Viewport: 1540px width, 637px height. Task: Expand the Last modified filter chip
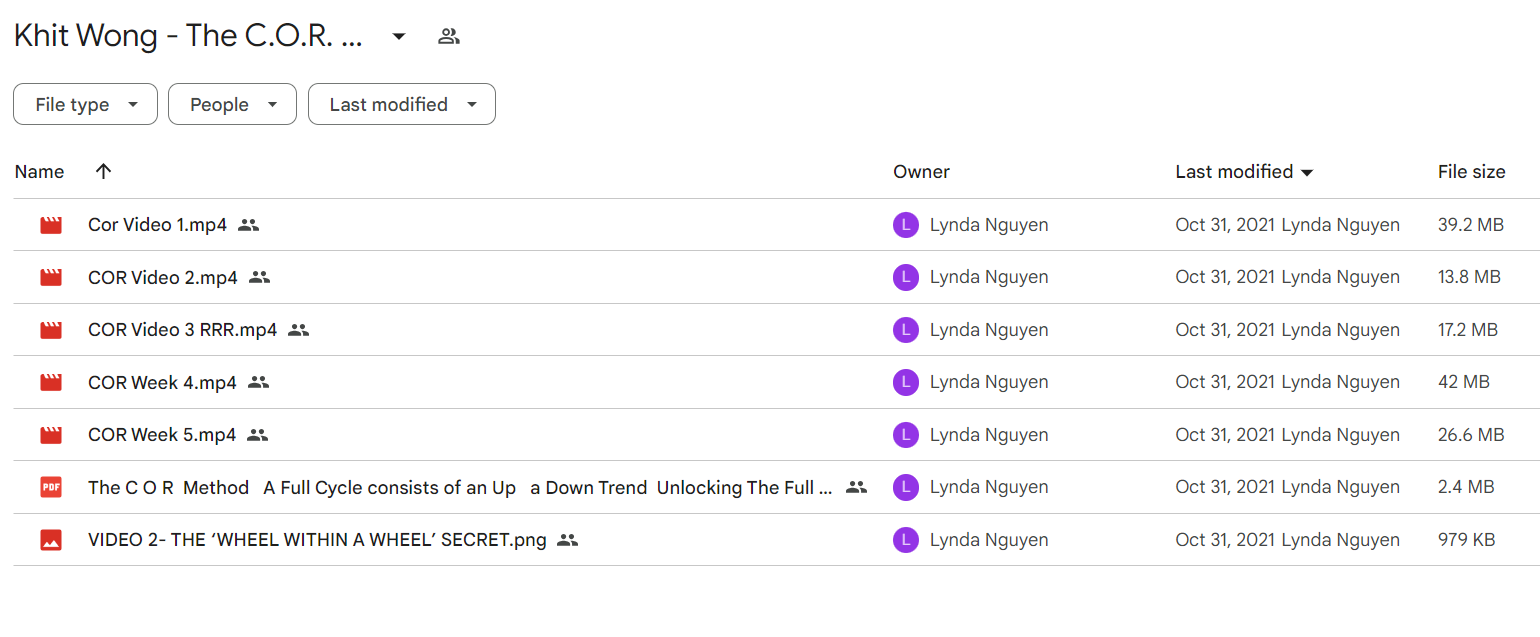(402, 104)
